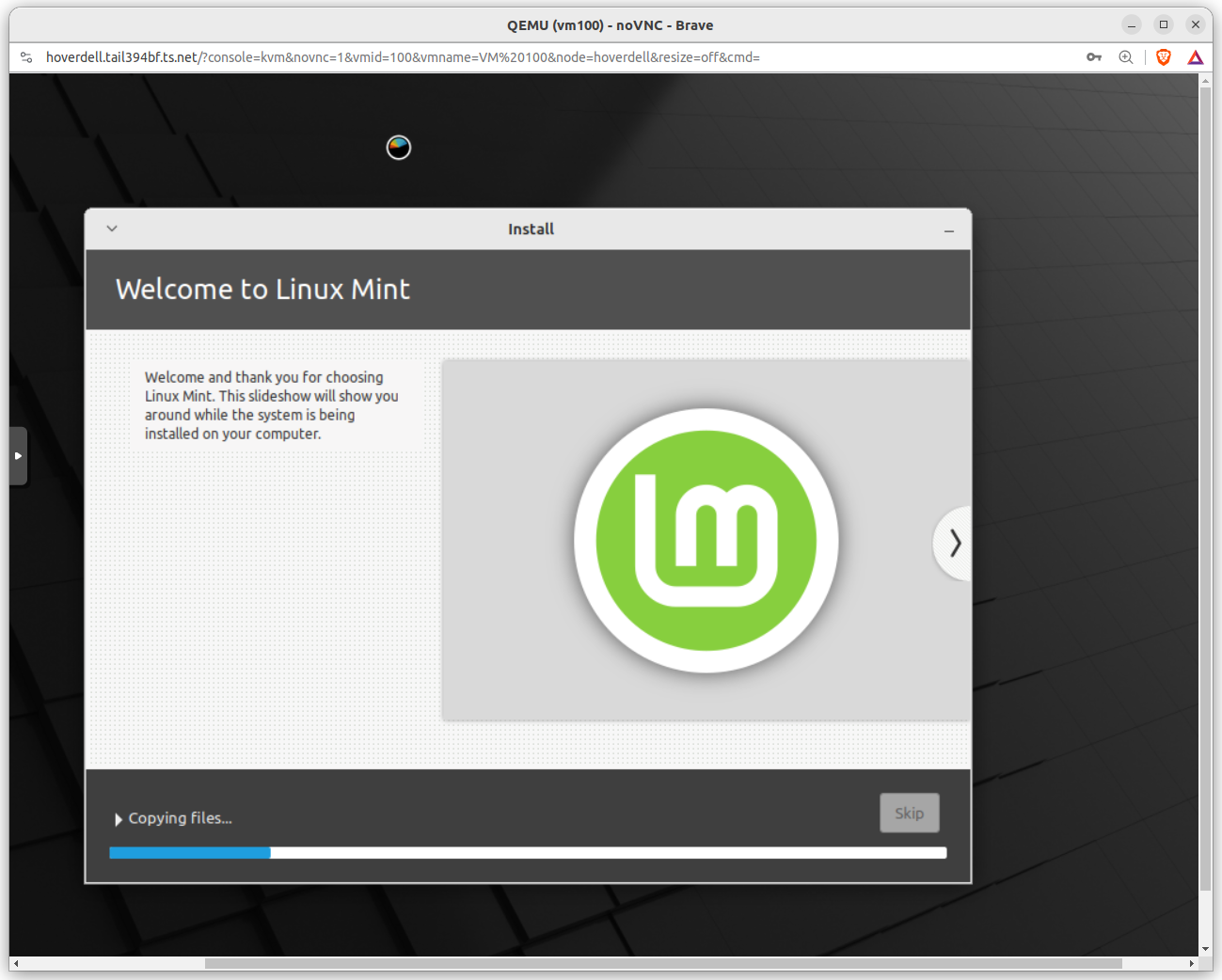Open the saved passwords key icon

[1093, 57]
